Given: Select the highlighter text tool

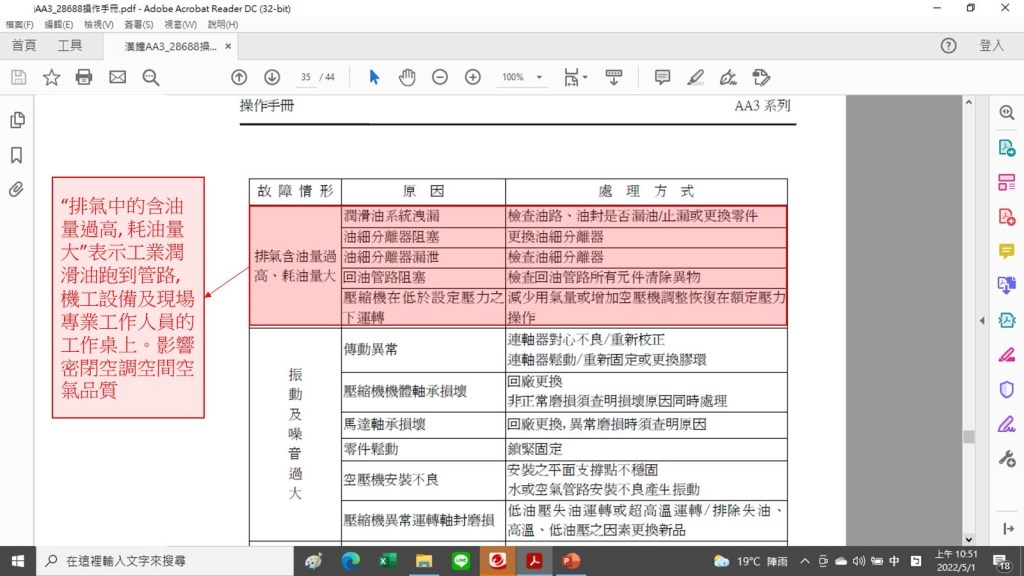Looking at the screenshot, I should point(695,77).
